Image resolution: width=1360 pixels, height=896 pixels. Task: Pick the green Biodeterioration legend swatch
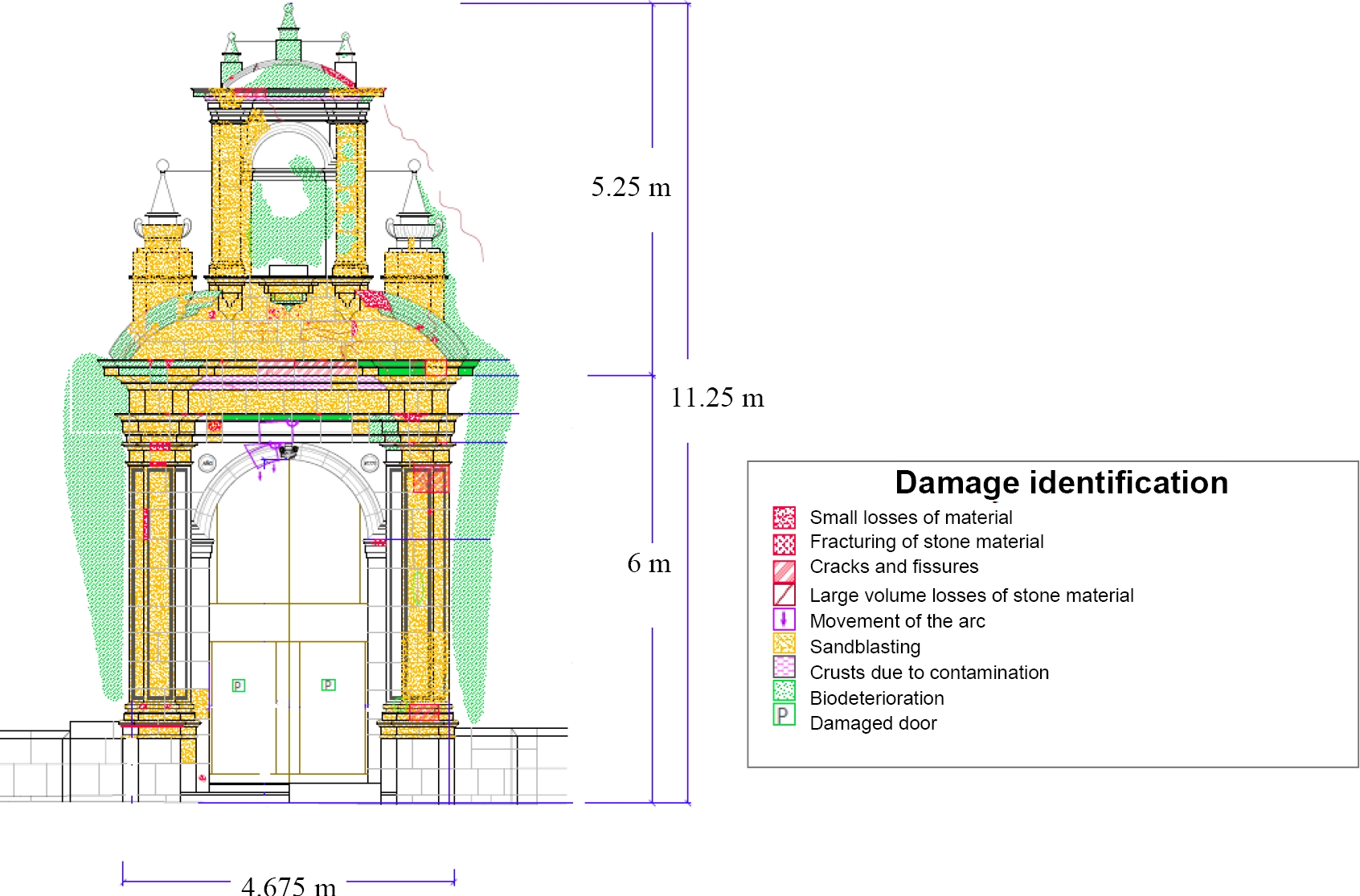point(784,690)
